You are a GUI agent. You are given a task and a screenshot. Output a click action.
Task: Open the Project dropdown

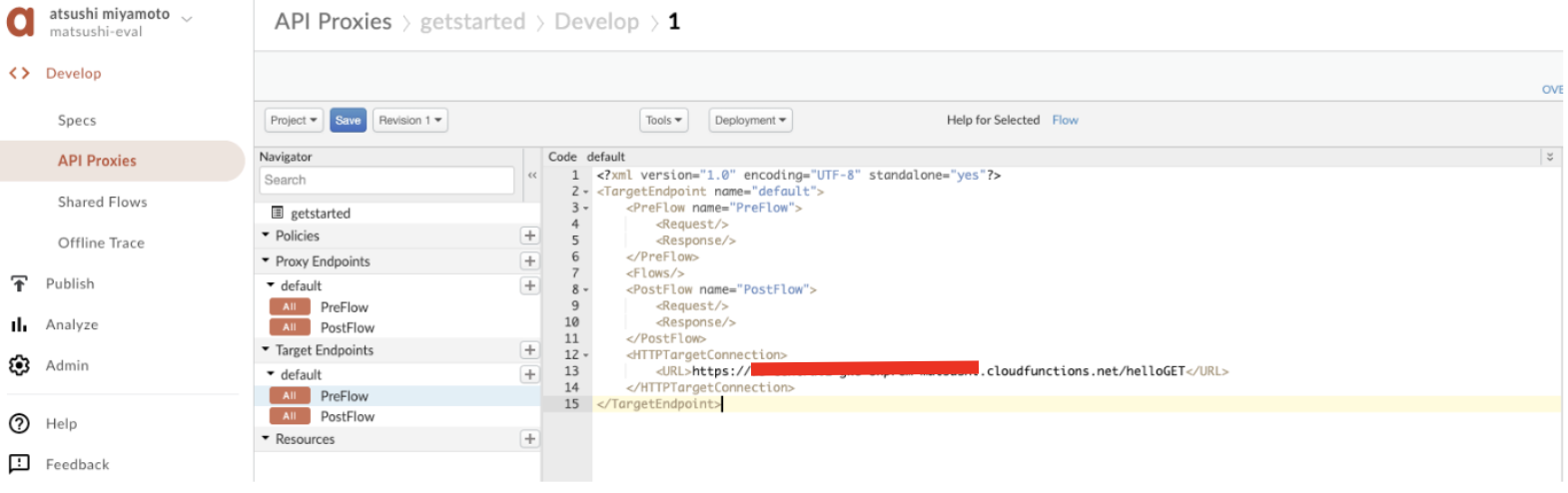coord(294,120)
